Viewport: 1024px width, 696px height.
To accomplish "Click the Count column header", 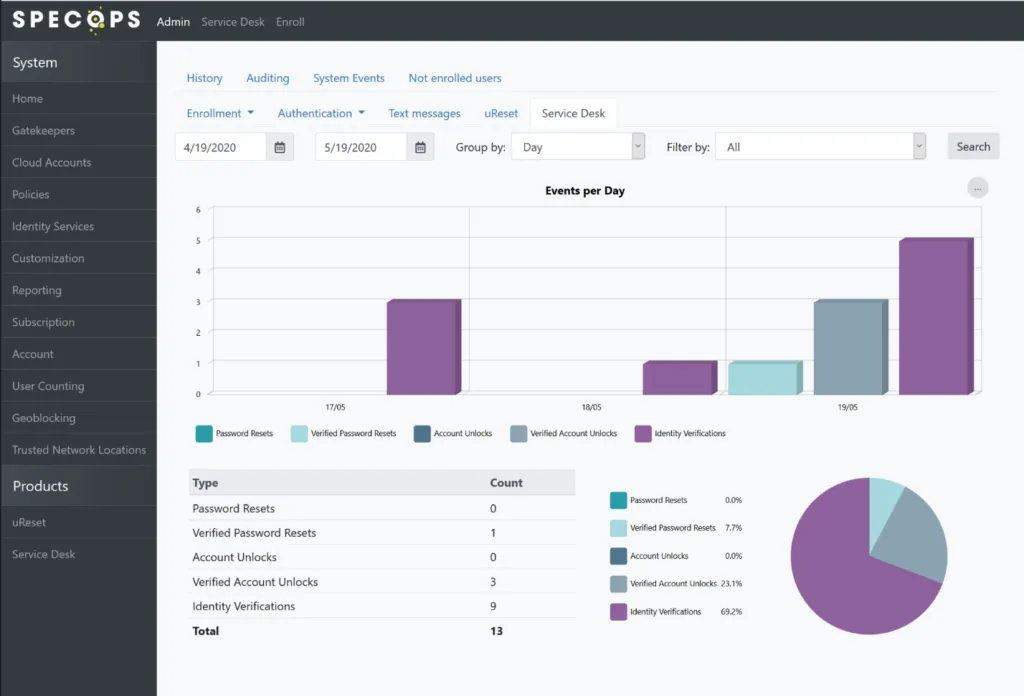I will click(x=506, y=483).
